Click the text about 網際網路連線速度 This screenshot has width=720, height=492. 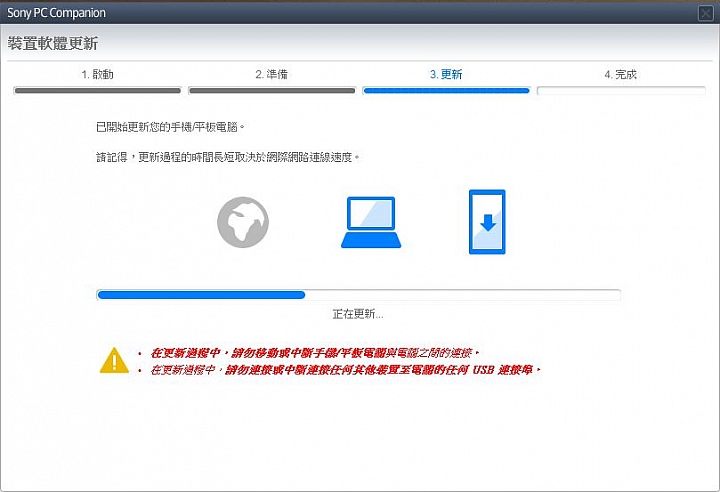228,158
